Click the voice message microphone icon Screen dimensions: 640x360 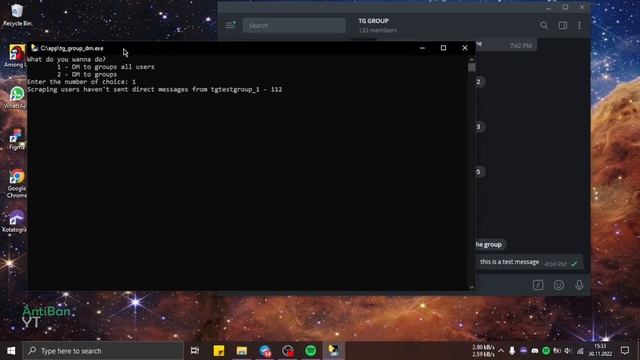[579, 285]
